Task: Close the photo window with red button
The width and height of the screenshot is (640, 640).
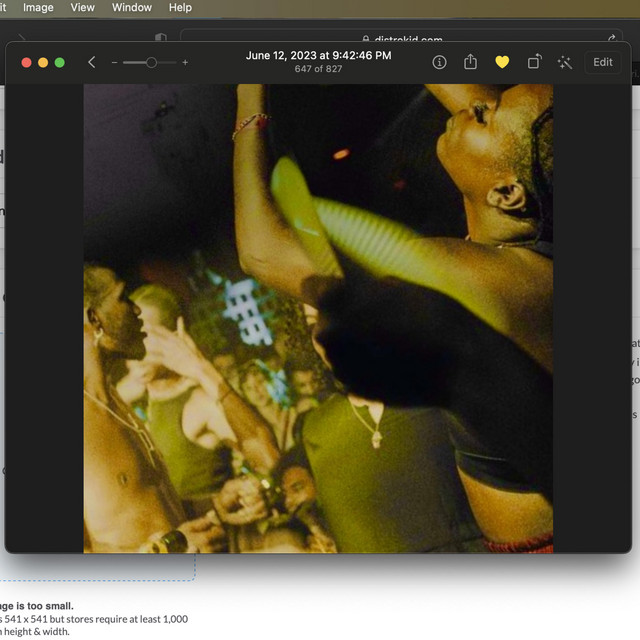Action: pos(27,62)
